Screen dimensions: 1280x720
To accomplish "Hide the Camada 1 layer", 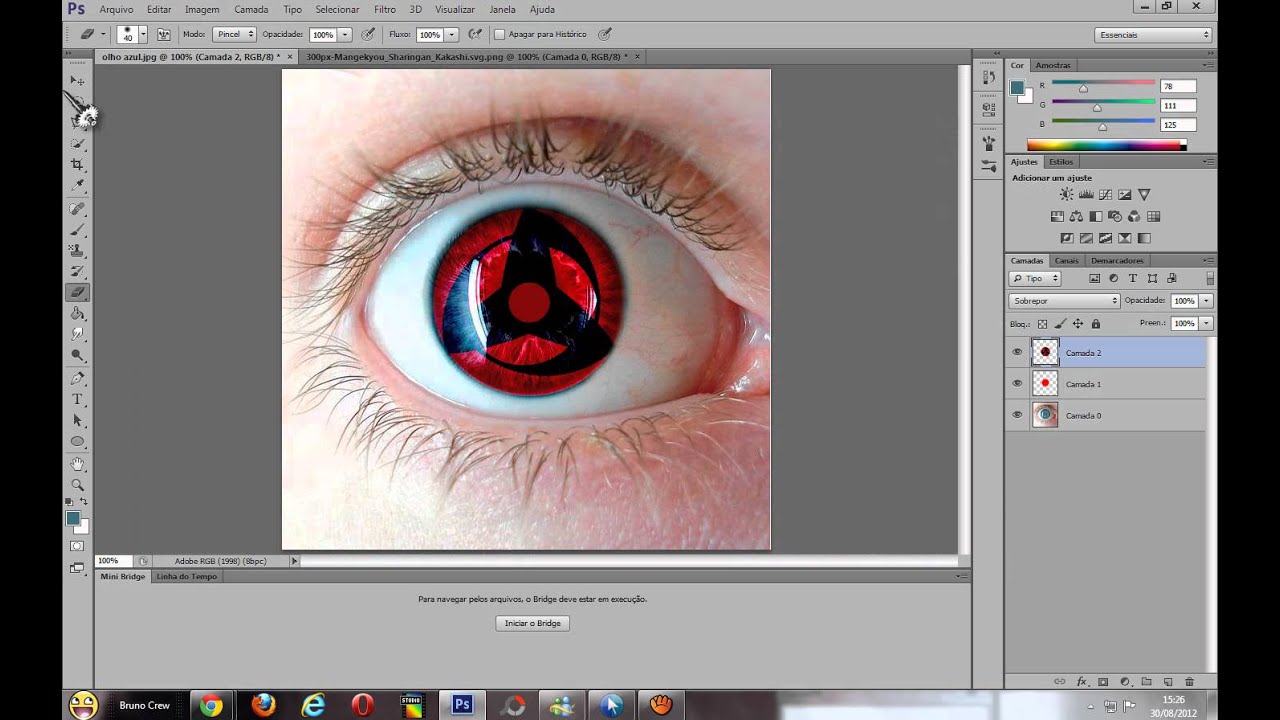I will point(1017,383).
